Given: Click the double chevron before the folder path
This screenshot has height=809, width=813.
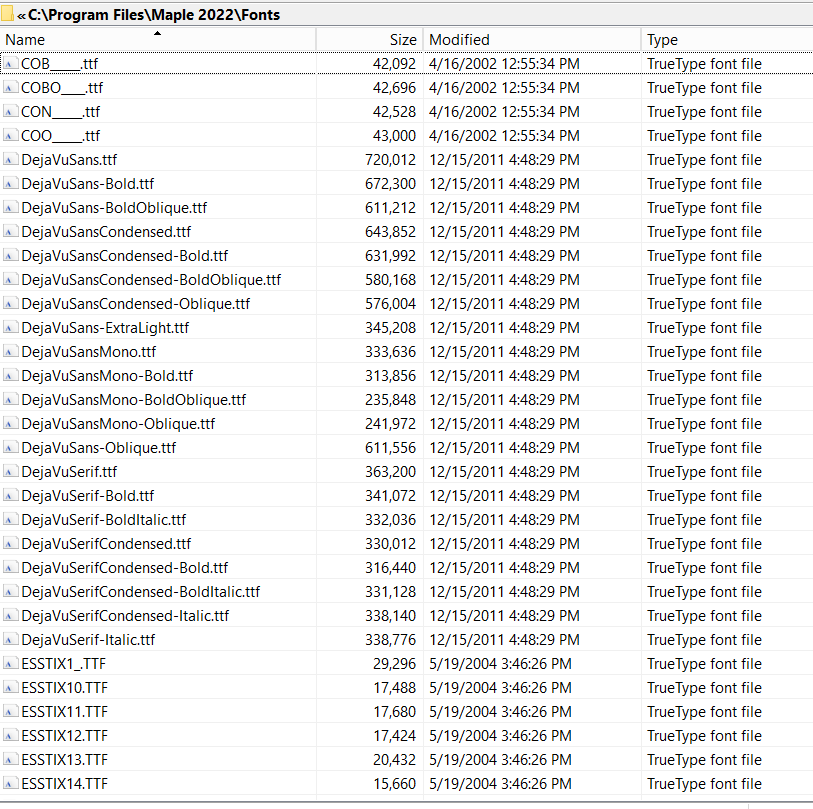Looking at the screenshot, I should [x=21, y=16].
